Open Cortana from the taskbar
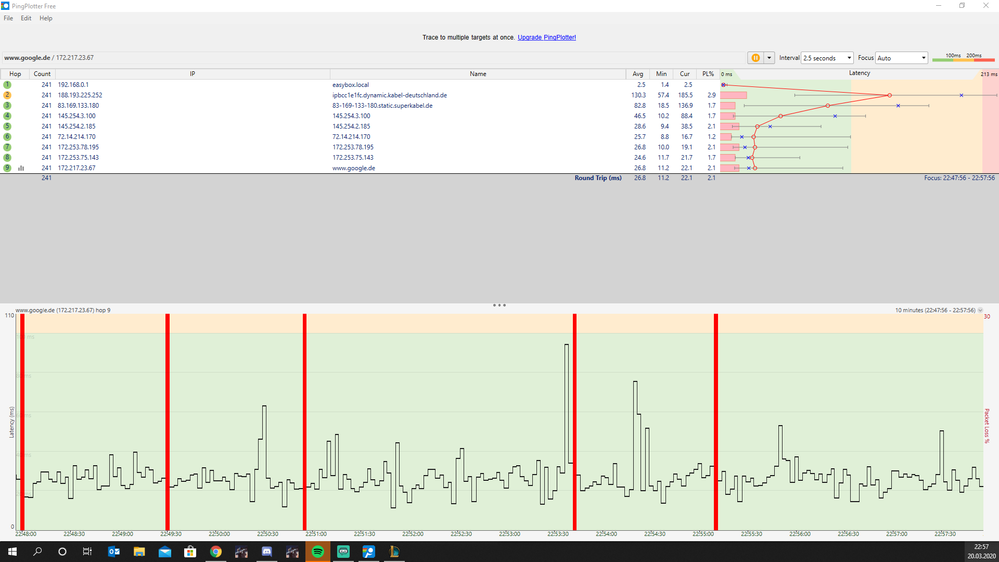Screen dimensions: 999x562 point(62,552)
